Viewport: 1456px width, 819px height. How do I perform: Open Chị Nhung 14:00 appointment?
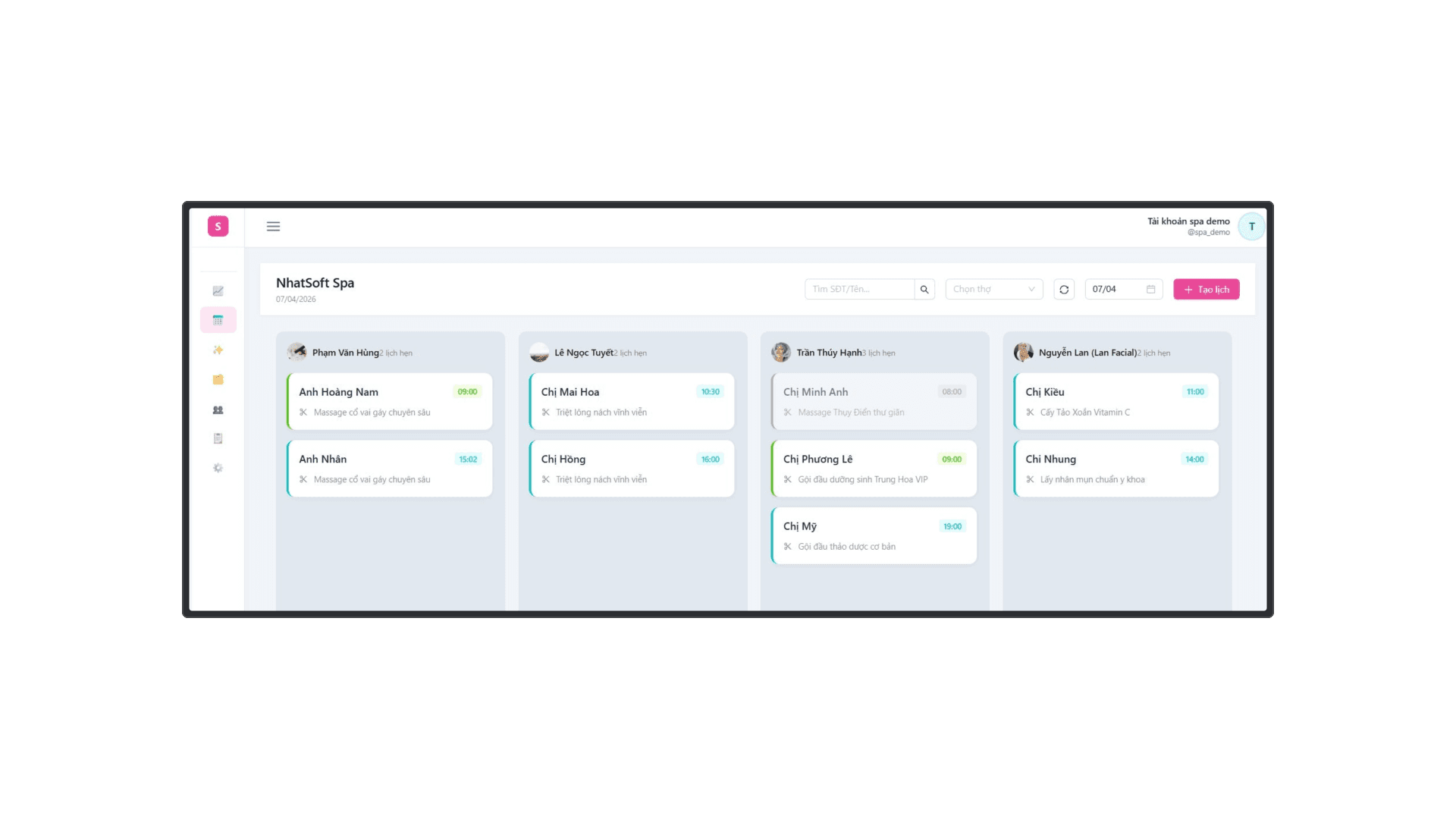pos(1116,469)
